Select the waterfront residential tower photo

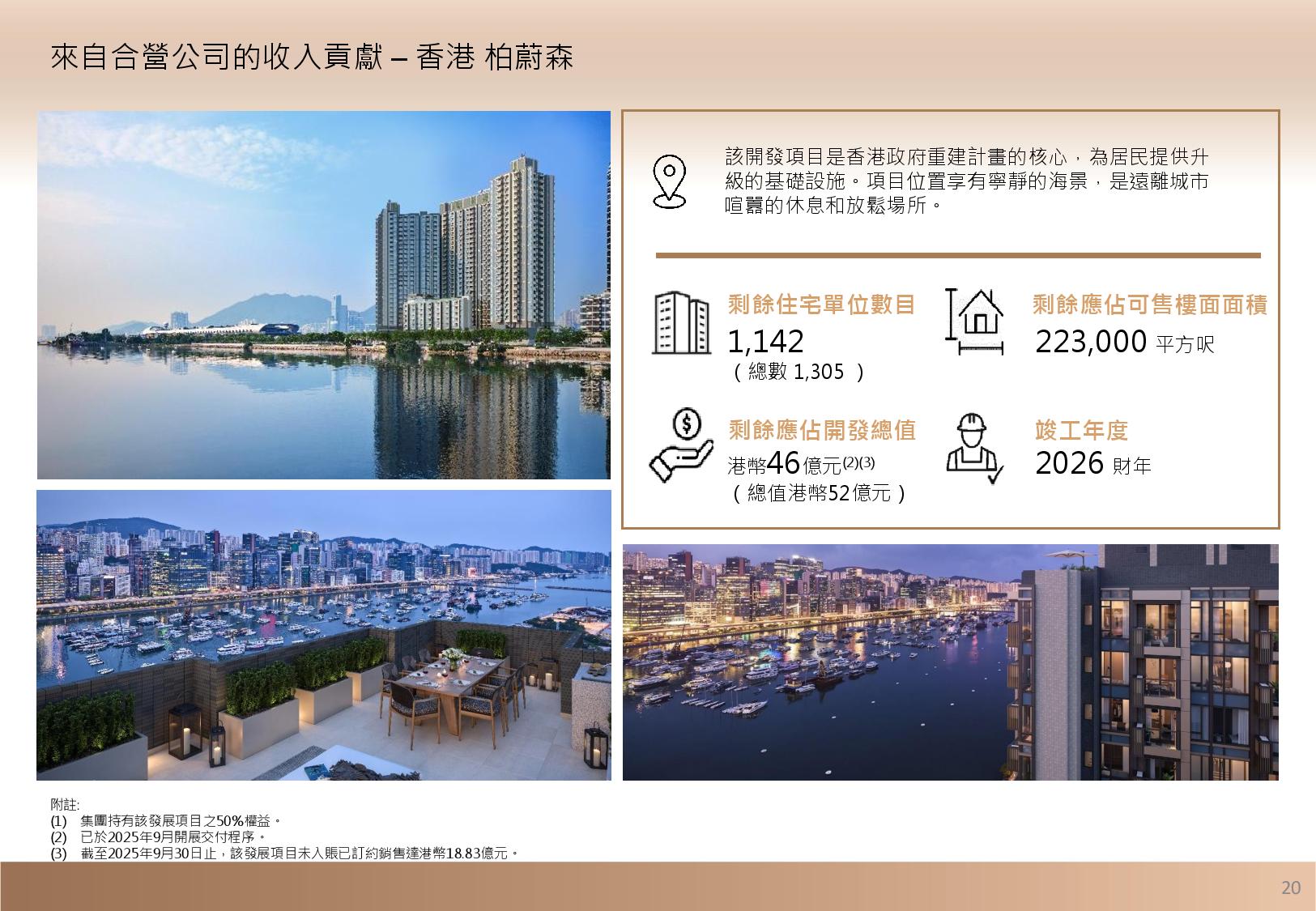324,295
